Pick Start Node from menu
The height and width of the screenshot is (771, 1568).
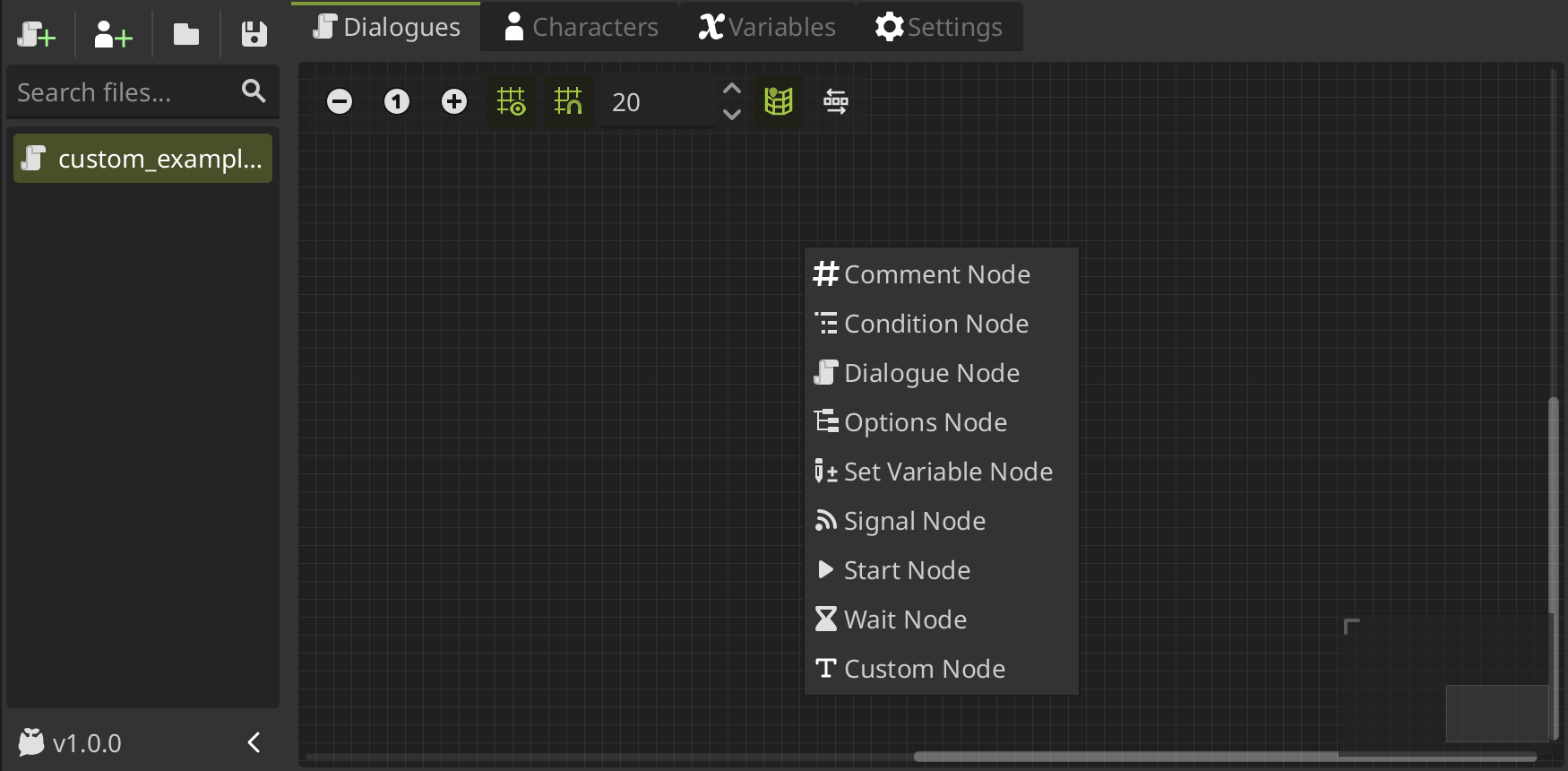click(941, 570)
